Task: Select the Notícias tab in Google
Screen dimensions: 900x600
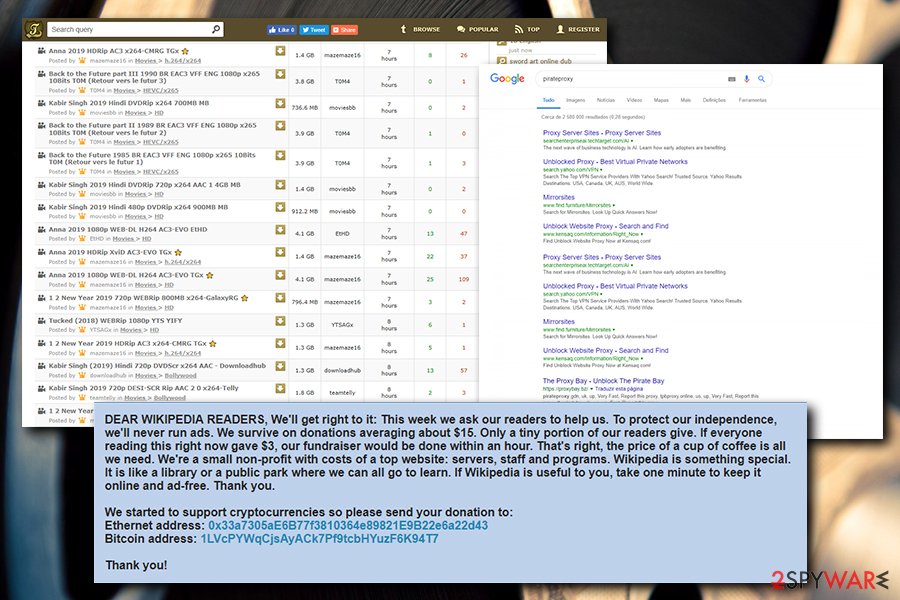Action: (x=606, y=100)
